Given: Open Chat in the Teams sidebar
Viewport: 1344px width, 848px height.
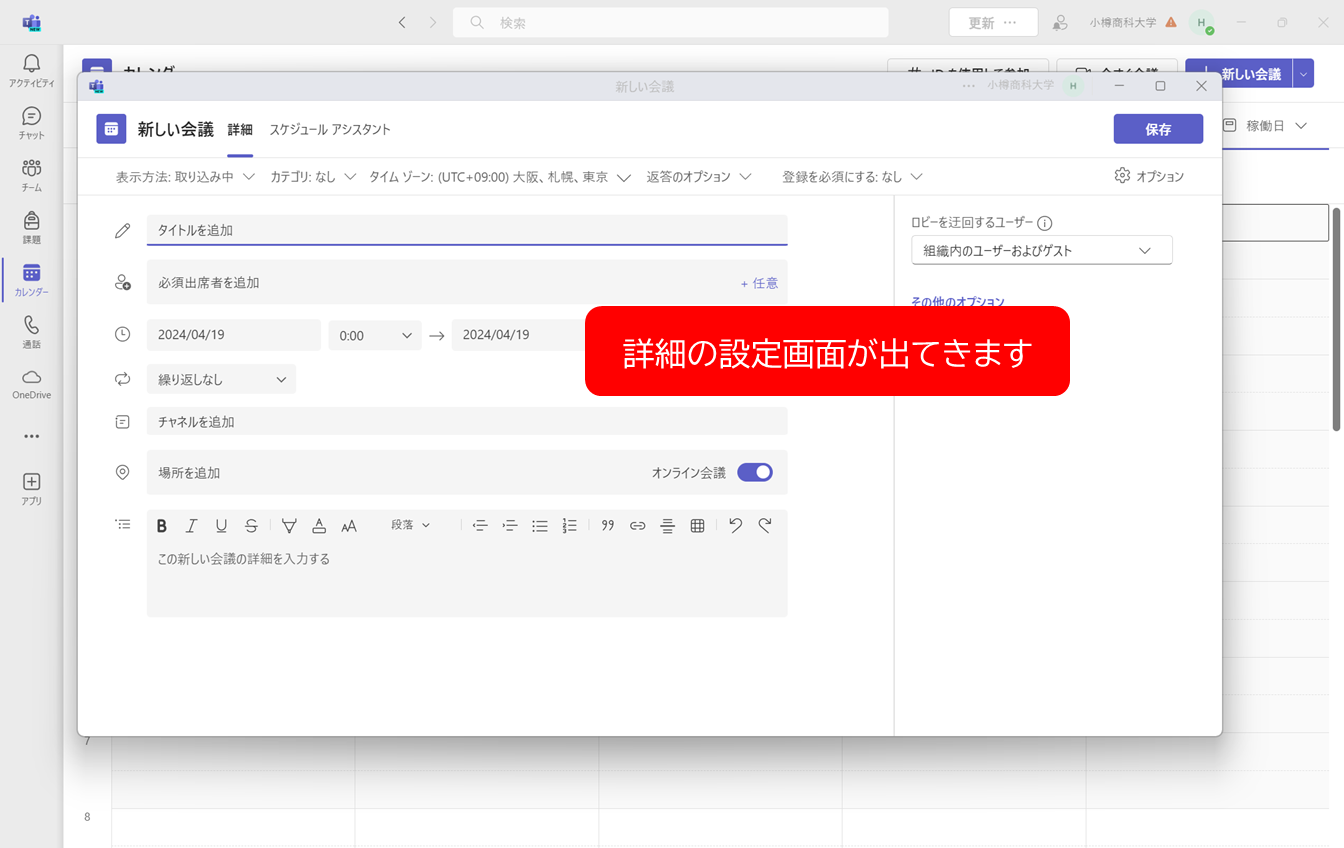Looking at the screenshot, I should coord(31,123).
